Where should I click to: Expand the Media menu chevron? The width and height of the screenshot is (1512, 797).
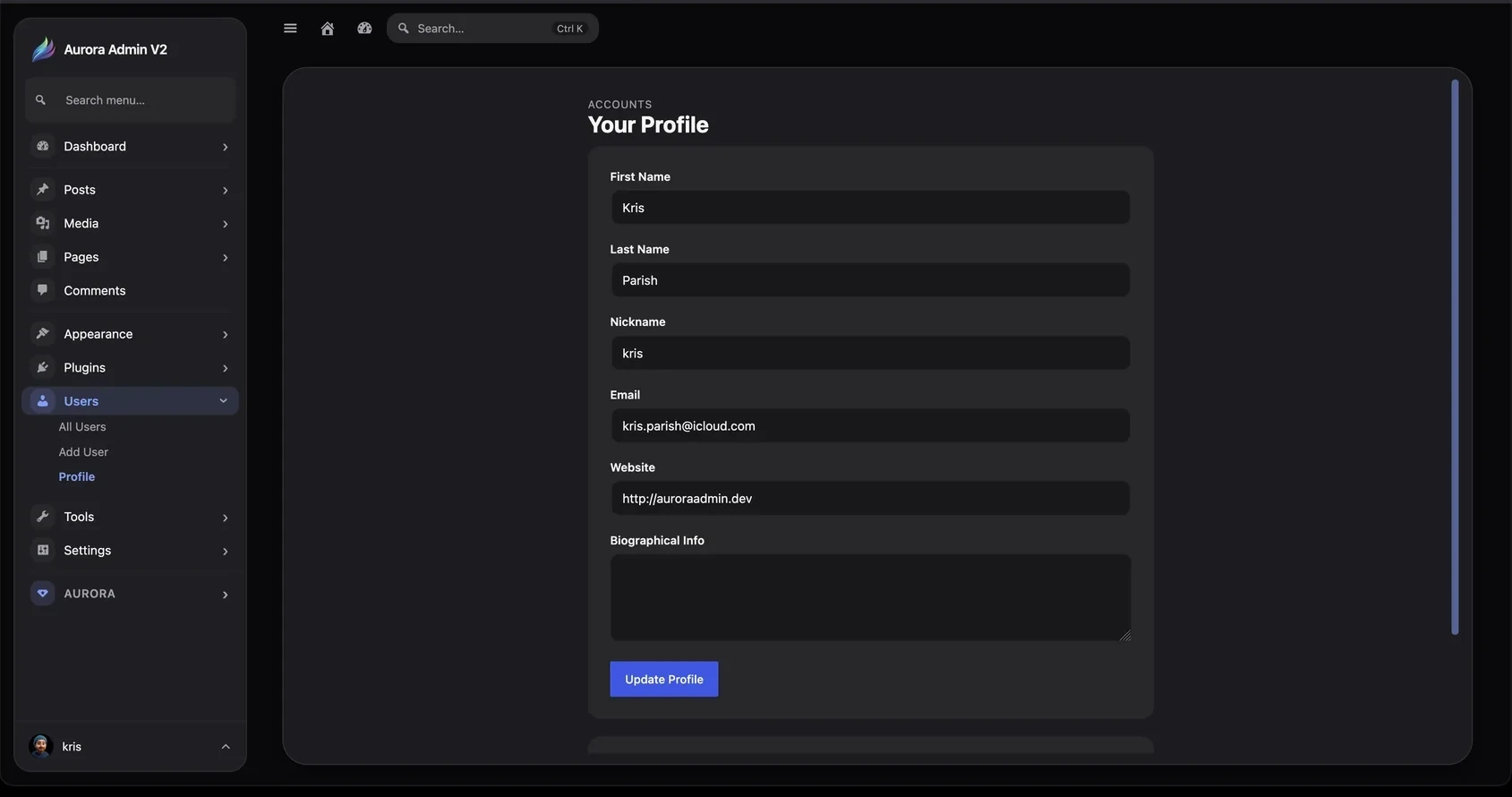point(225,224)
